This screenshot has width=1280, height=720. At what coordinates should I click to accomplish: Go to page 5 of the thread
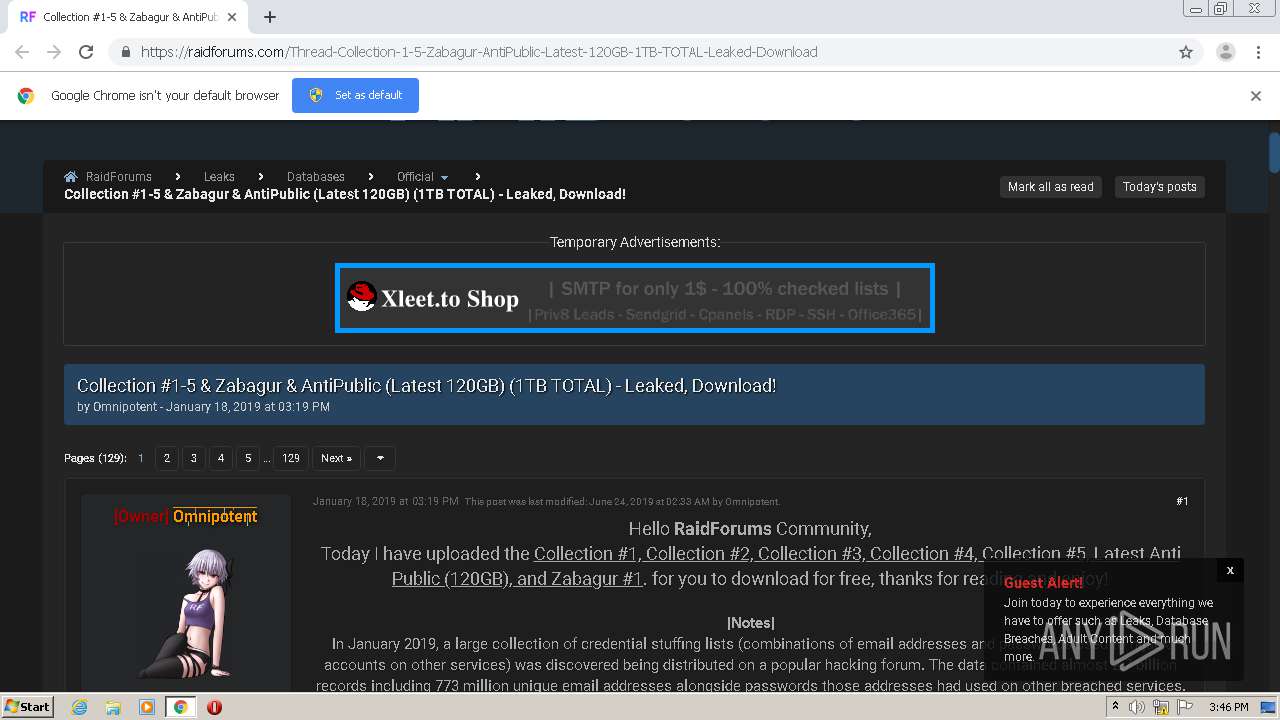click(248, 458)
